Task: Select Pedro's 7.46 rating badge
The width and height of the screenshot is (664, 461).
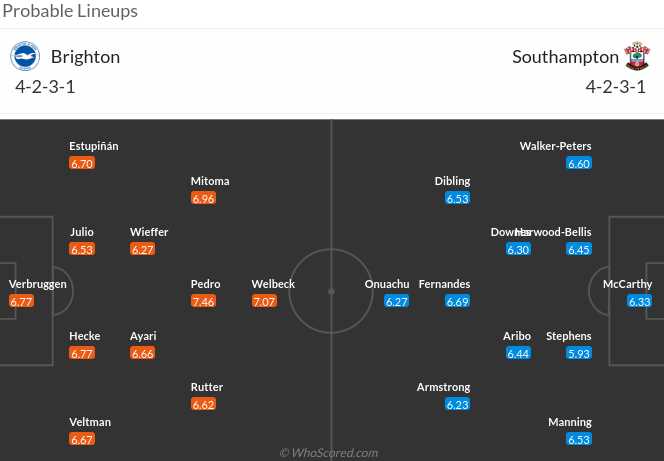Action: click(203, 301)
